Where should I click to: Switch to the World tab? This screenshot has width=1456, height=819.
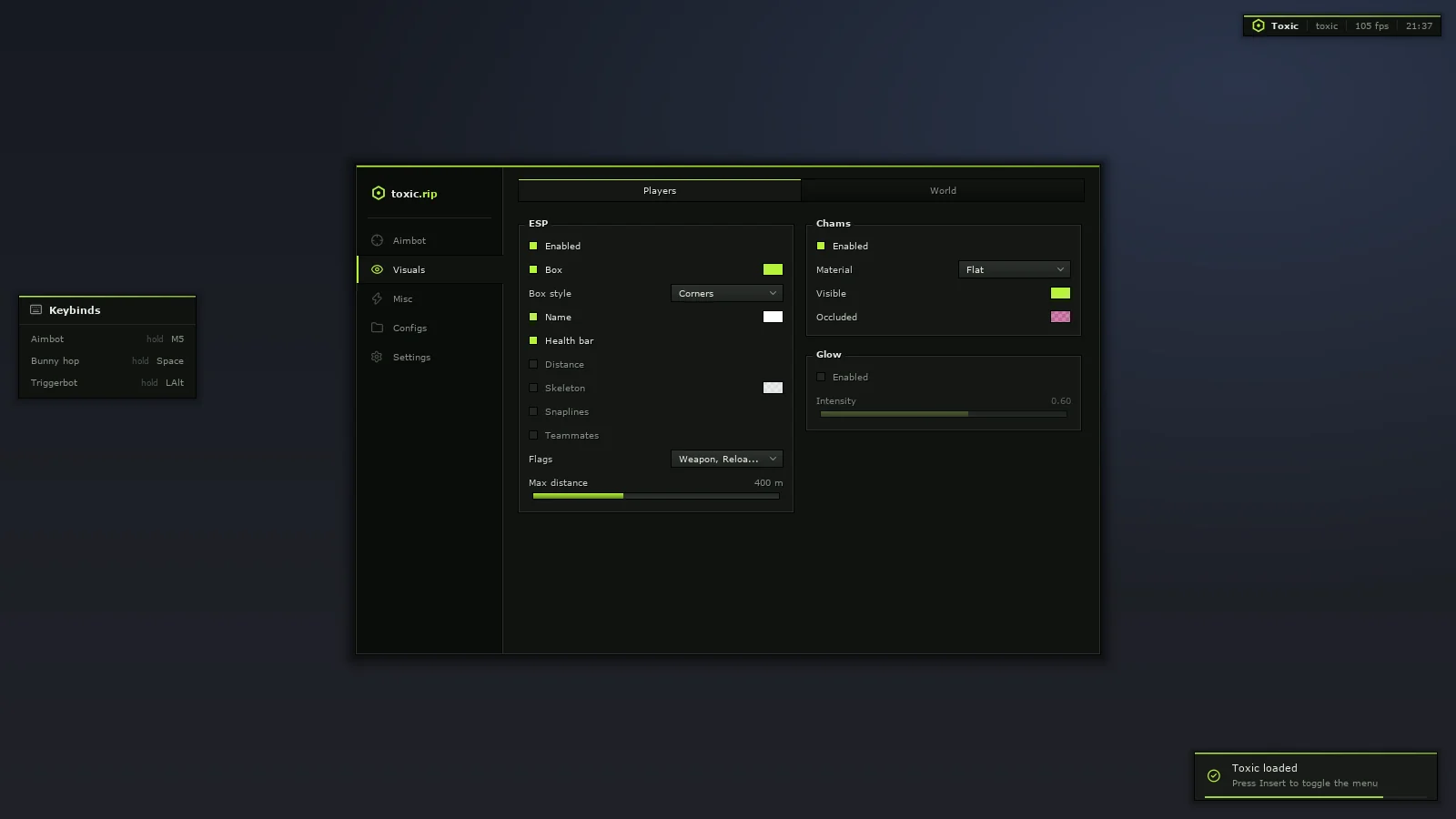943,190
